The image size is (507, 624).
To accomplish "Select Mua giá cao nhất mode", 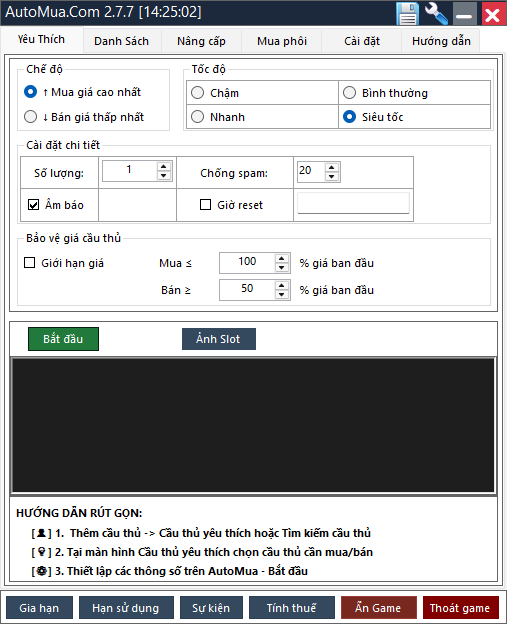I will tap(83, 92).
